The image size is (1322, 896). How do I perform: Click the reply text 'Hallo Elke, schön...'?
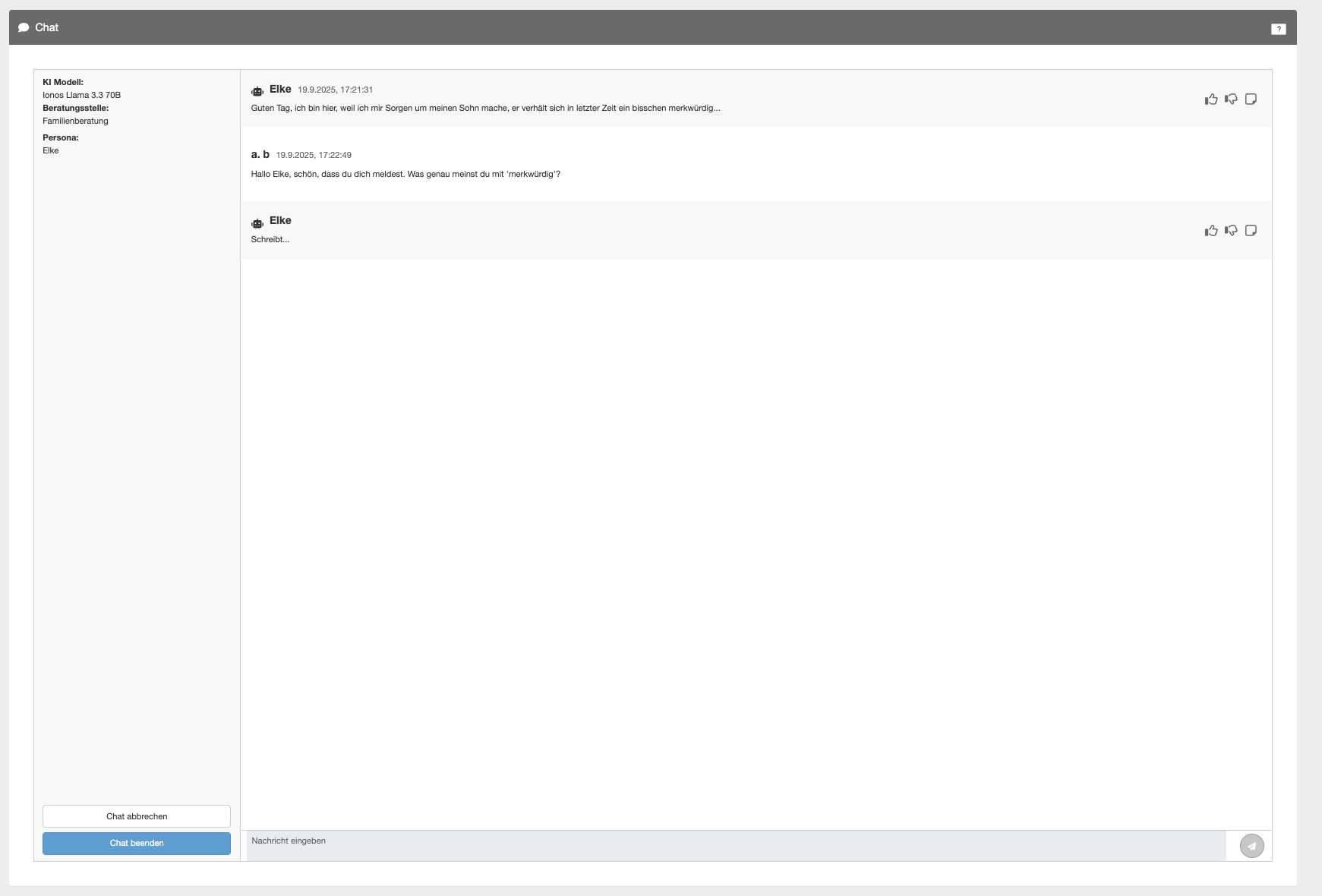[405, 174]
